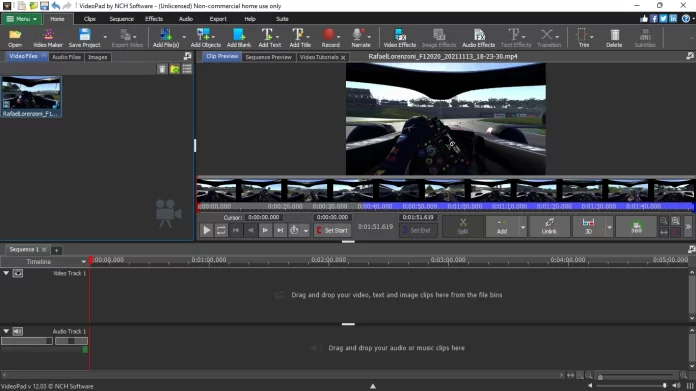The image size is (696, 391).
Task: Click the Add Title tool
Action: pyautogui.click(x=300, y=38)
